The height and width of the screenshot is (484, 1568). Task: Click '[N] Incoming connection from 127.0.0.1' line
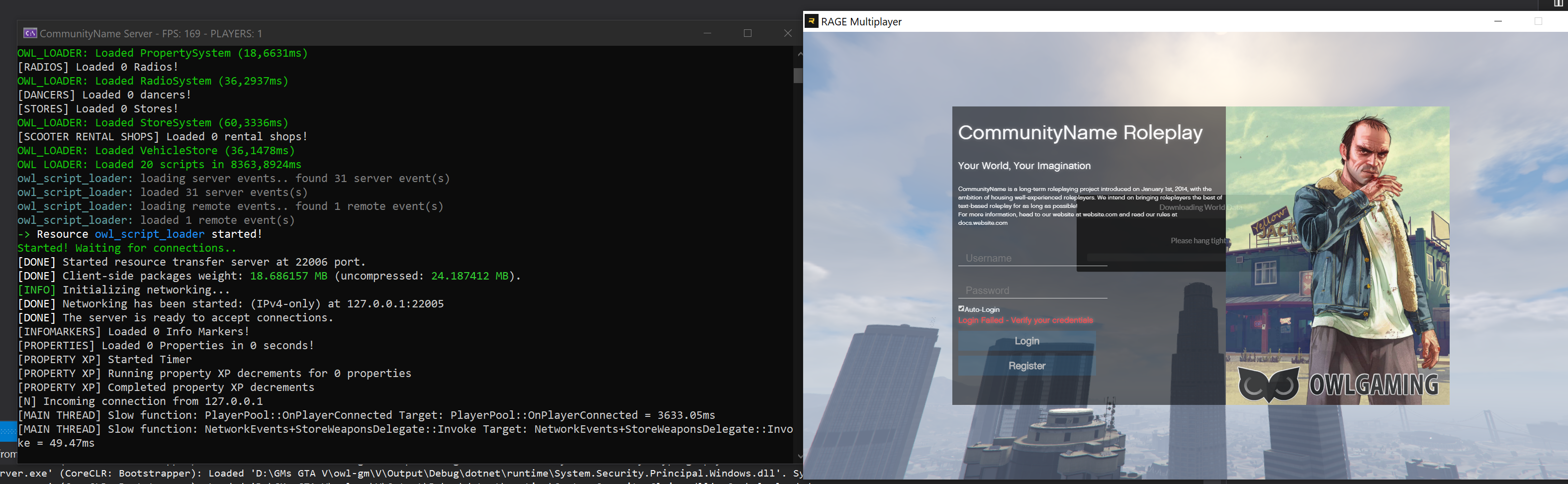pos(140,401)
